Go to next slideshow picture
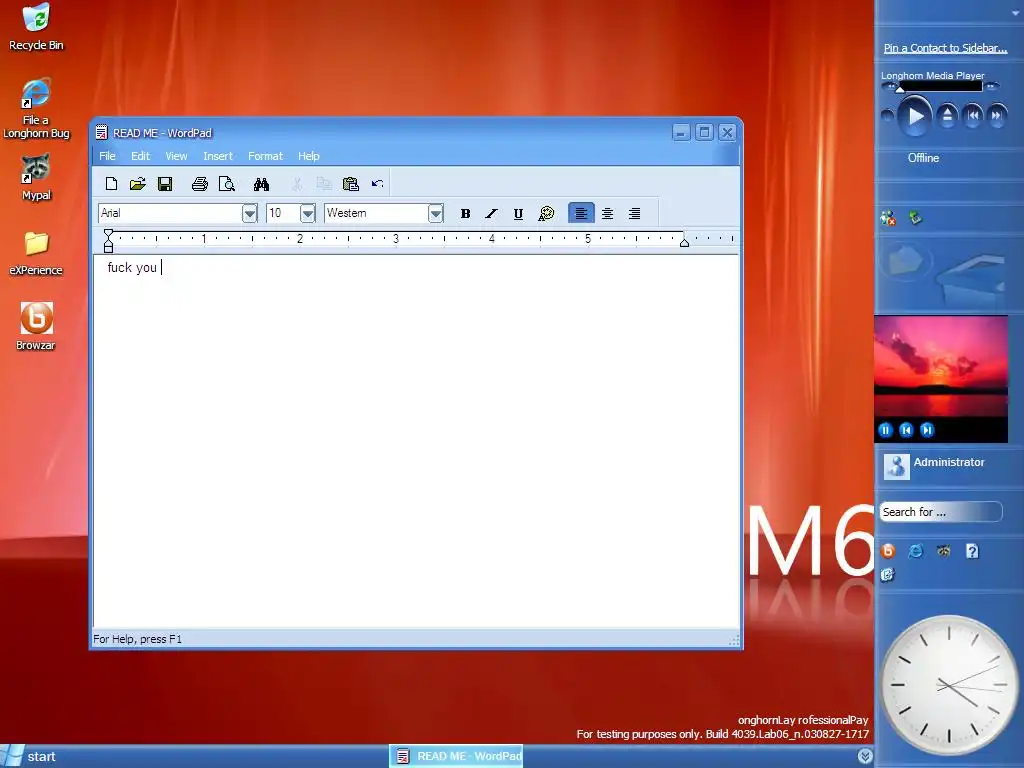Viewport: 1024px width, 768px height. point(927,430)
